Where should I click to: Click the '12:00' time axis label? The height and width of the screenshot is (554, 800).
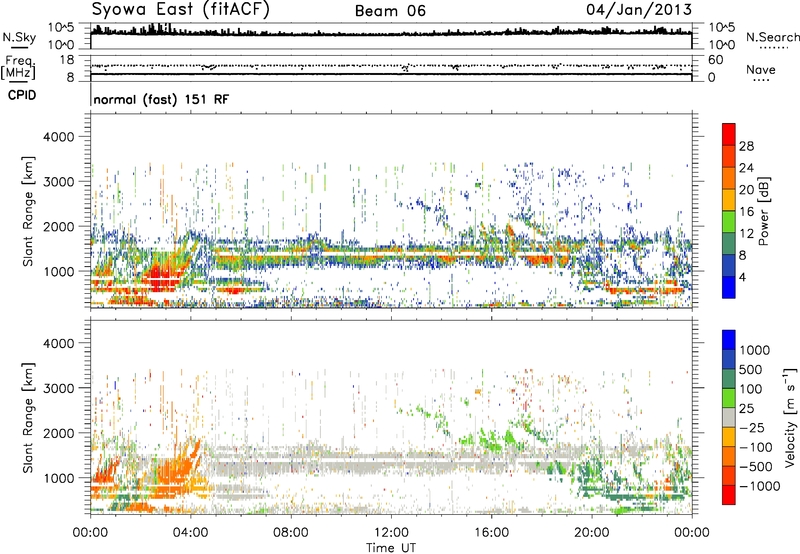click(x=391, y=533)
